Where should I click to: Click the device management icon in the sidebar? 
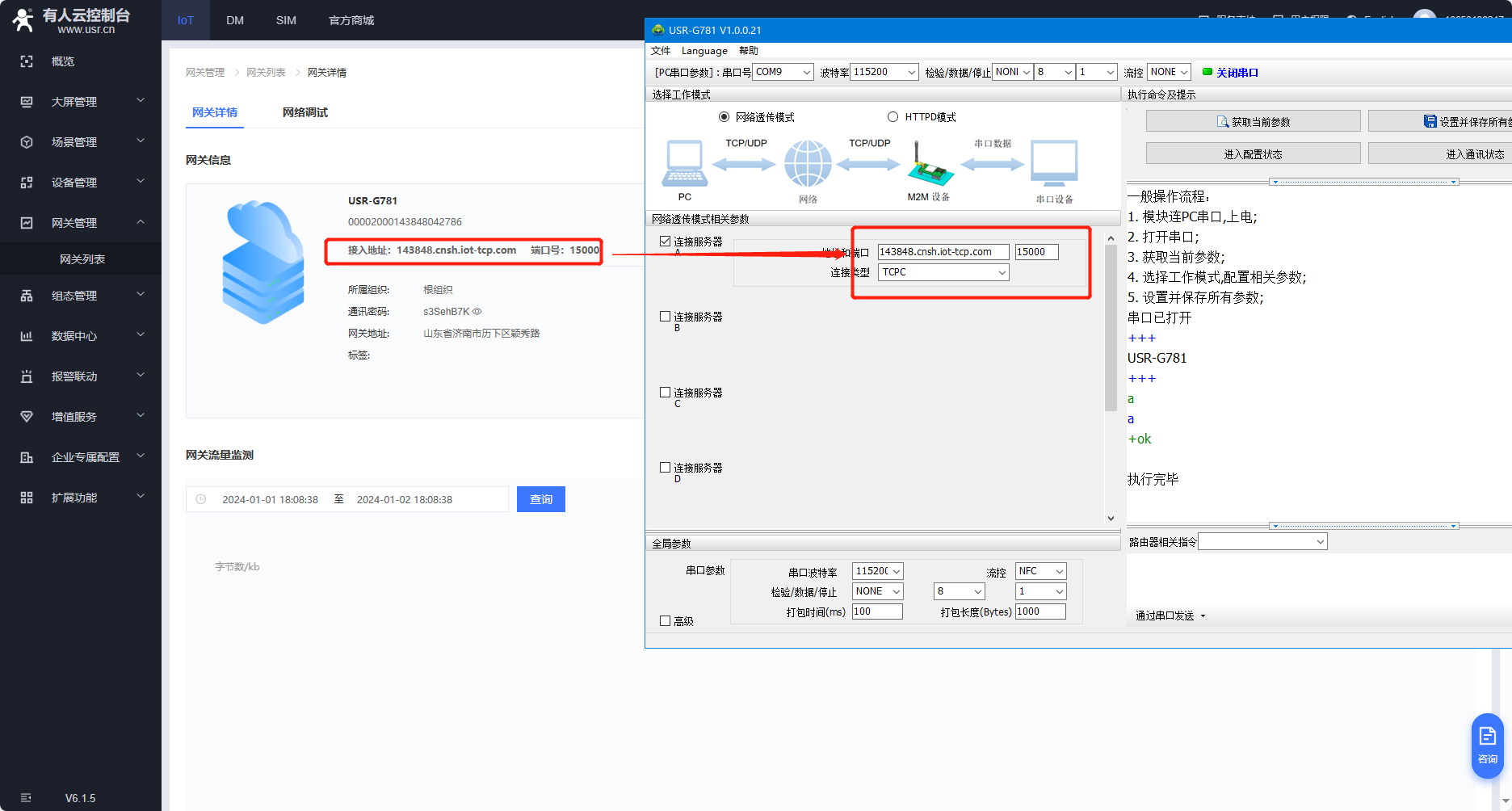point(27,183)
